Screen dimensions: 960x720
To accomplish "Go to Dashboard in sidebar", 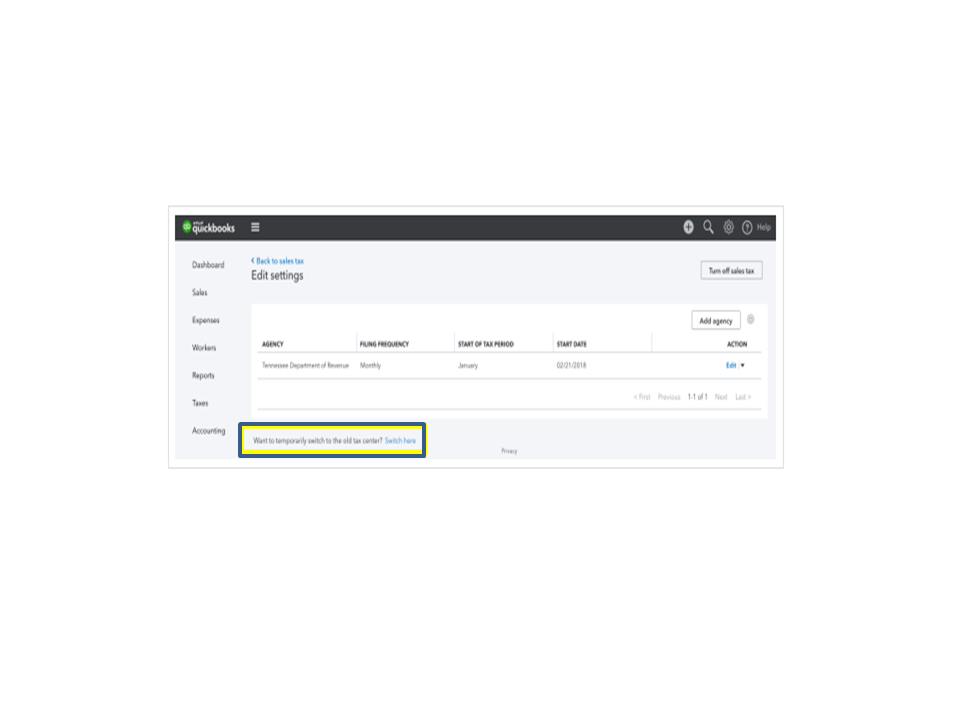I will (208, 265).
